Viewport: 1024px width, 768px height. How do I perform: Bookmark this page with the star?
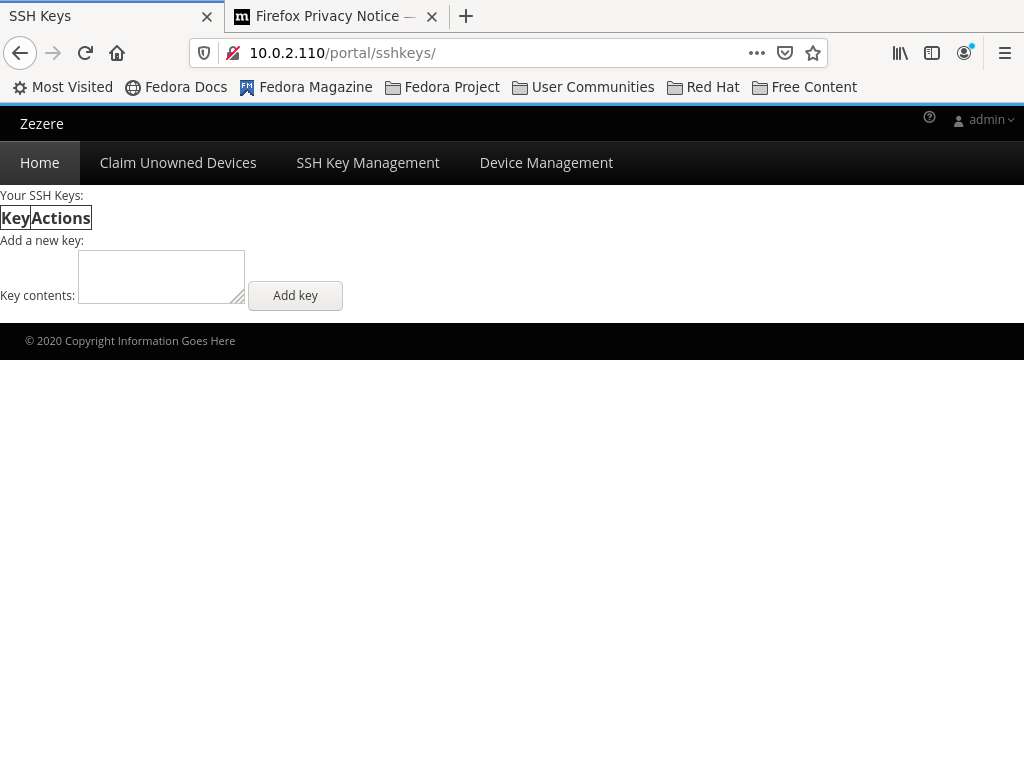tap(813, 53)
